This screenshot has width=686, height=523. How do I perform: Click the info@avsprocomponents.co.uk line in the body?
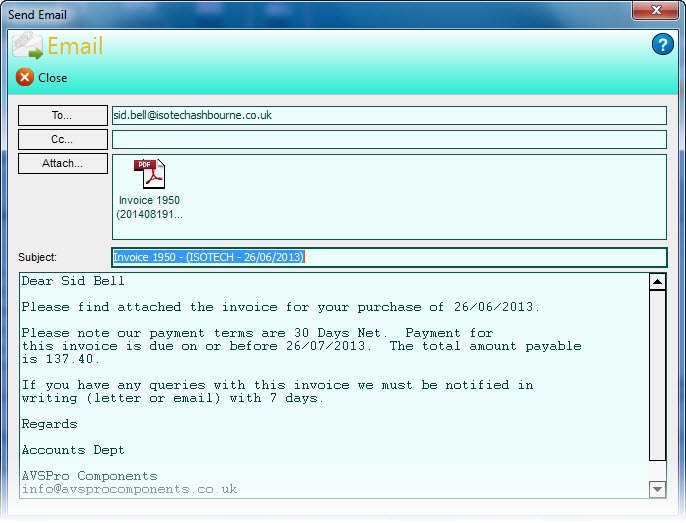coord(129,489)
